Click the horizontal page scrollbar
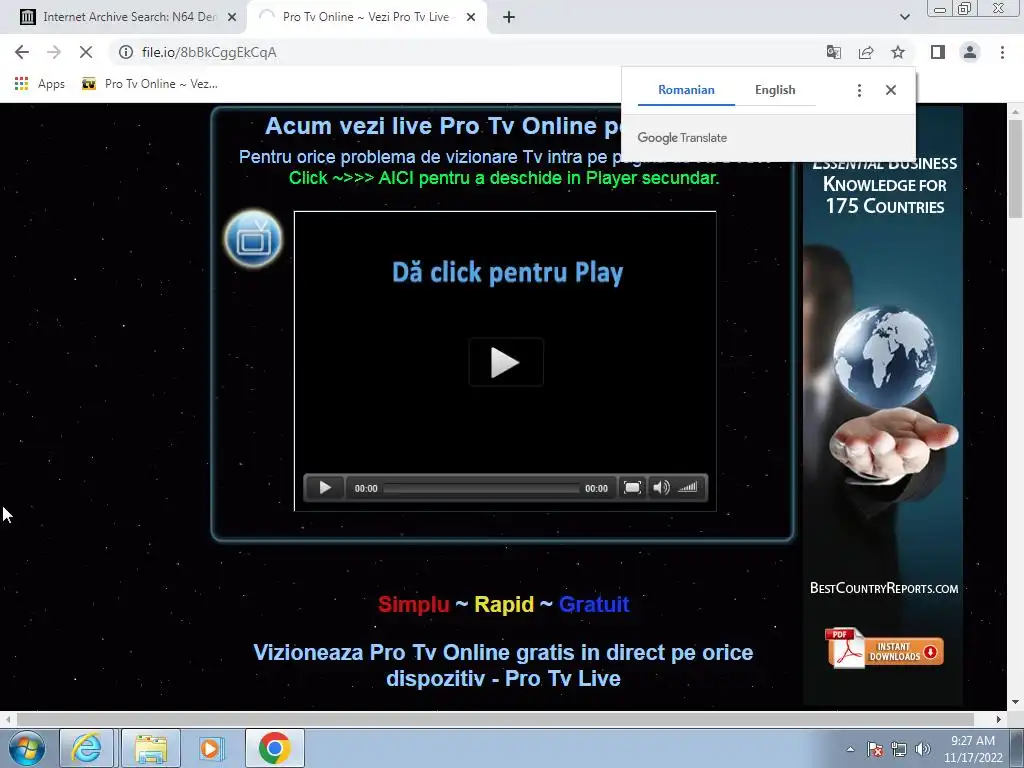The height and width of the screenshot is (768, 1024). tap(495, 719)
